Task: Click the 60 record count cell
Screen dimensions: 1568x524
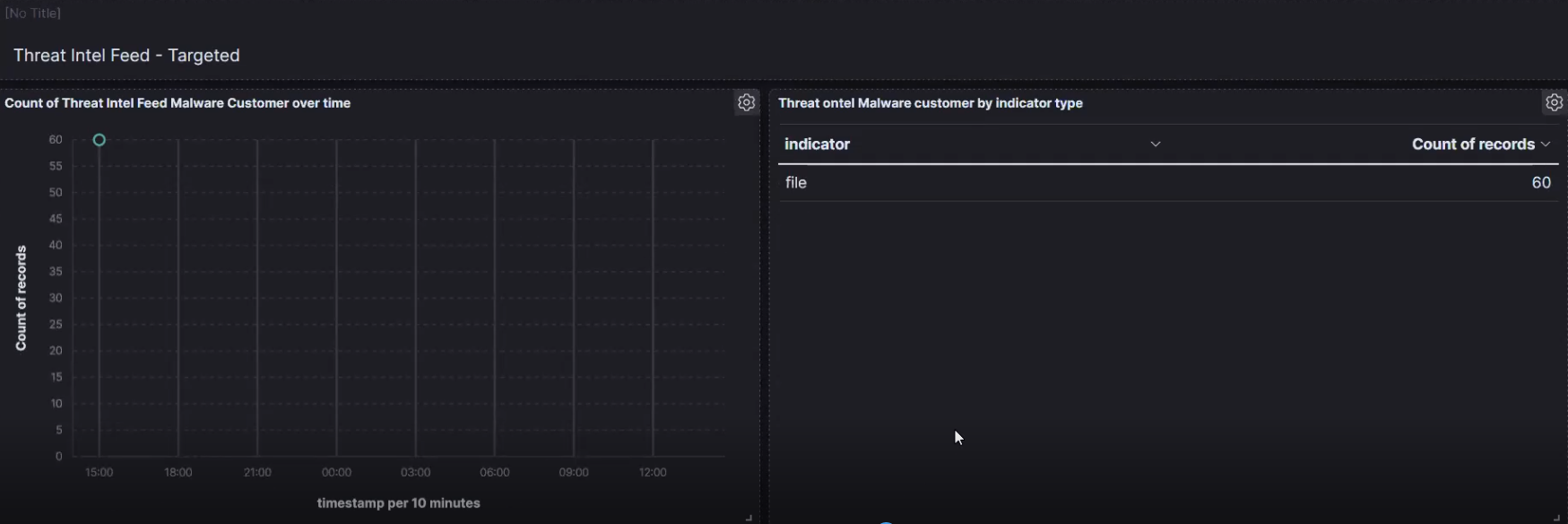Action: pyautogui.click(x=1541, y=183)
